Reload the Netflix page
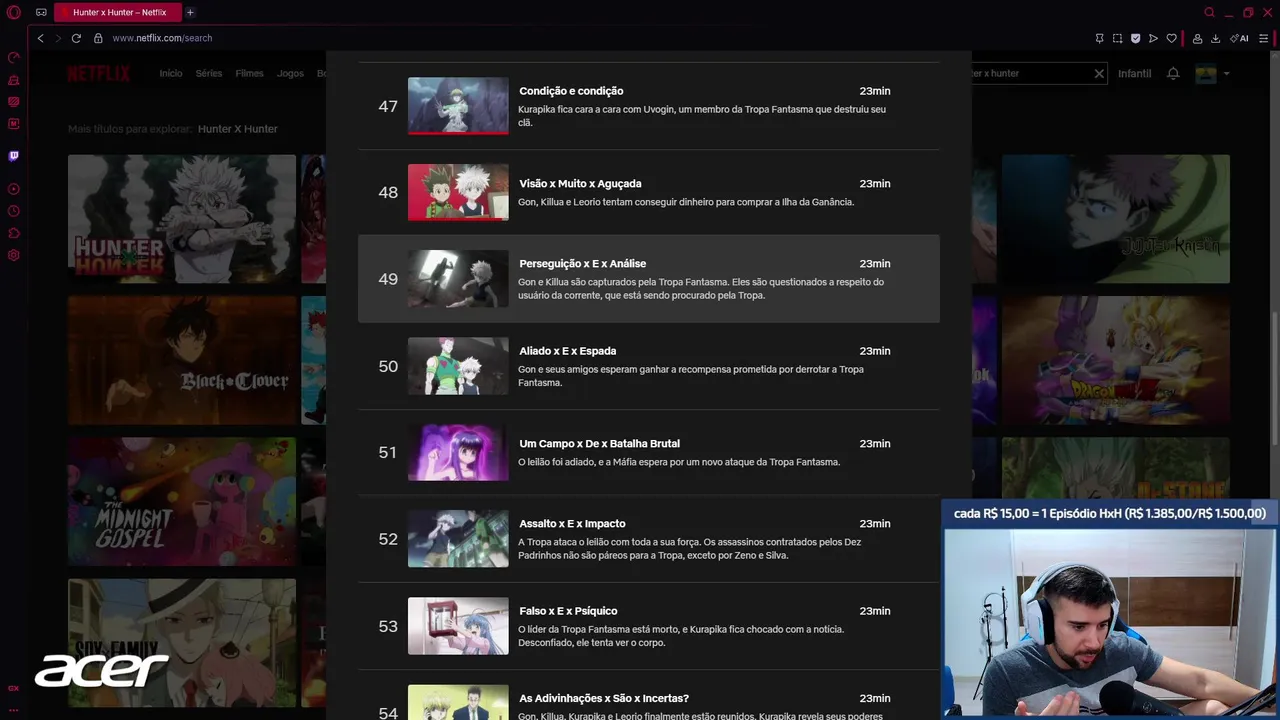The image size is (1280, 720). [x=76, y=38]
